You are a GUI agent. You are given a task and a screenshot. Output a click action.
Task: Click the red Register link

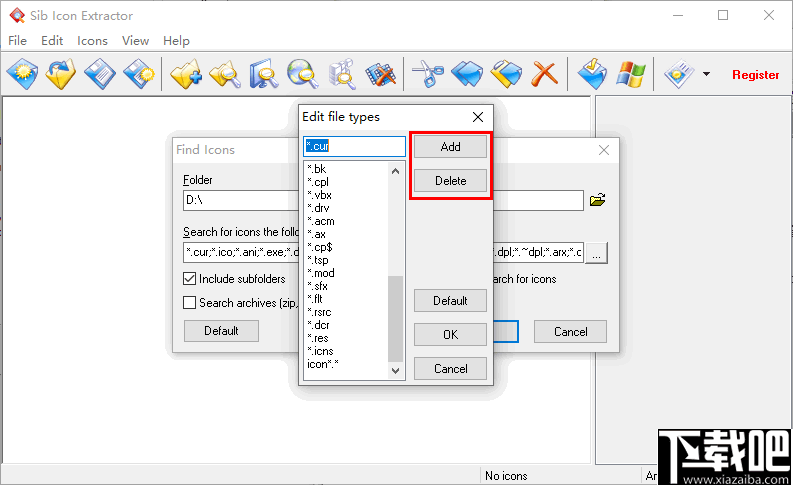pyautogui.click(x=756, y=75)
